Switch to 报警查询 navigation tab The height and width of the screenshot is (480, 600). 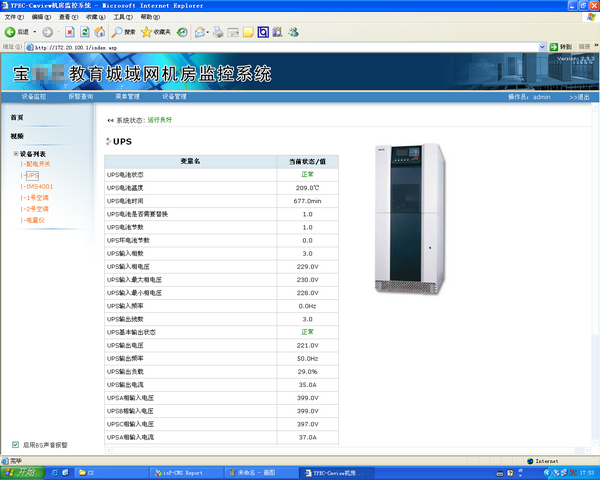point(80,96)
